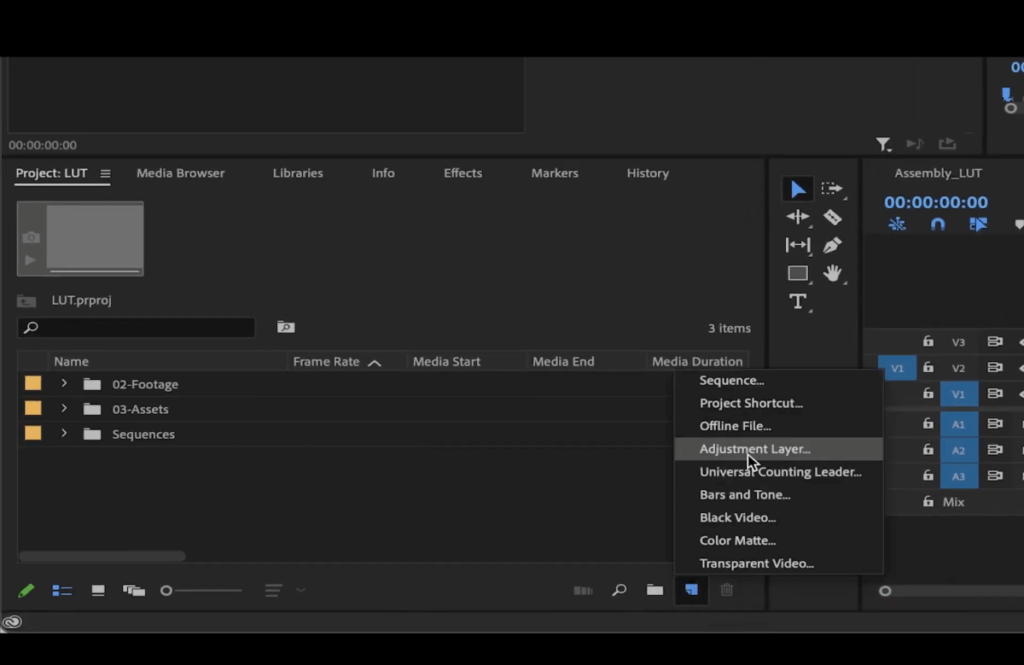Screen dimensions: 1024x665
Task: Click the project search field
Action: (x=135, y=327)
